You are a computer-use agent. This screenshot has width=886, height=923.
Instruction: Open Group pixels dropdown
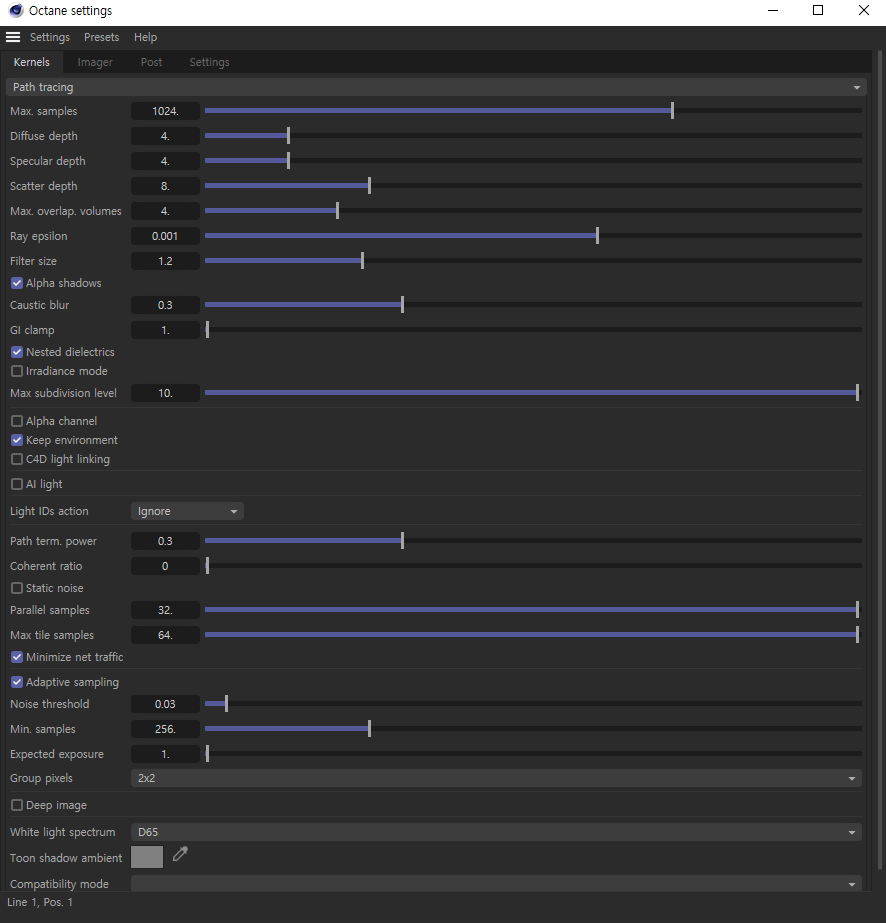tap(496, 778)
